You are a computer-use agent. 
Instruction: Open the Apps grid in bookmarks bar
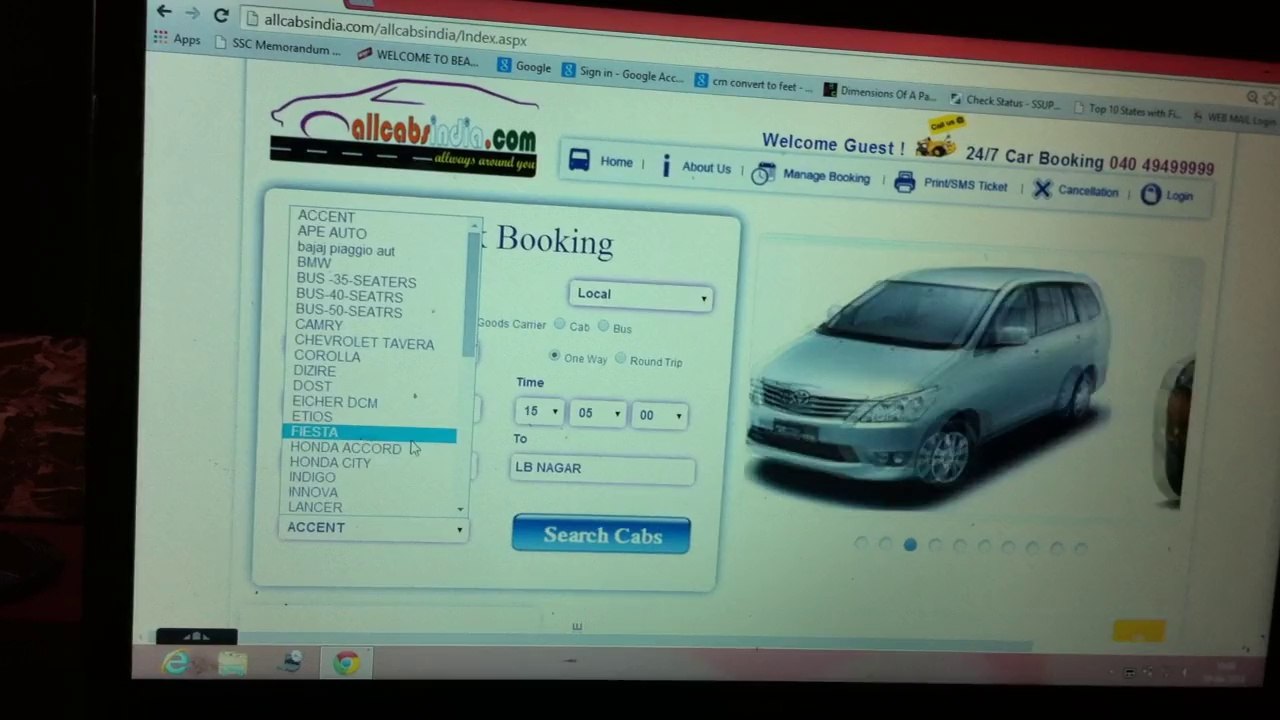click(177, 38)
